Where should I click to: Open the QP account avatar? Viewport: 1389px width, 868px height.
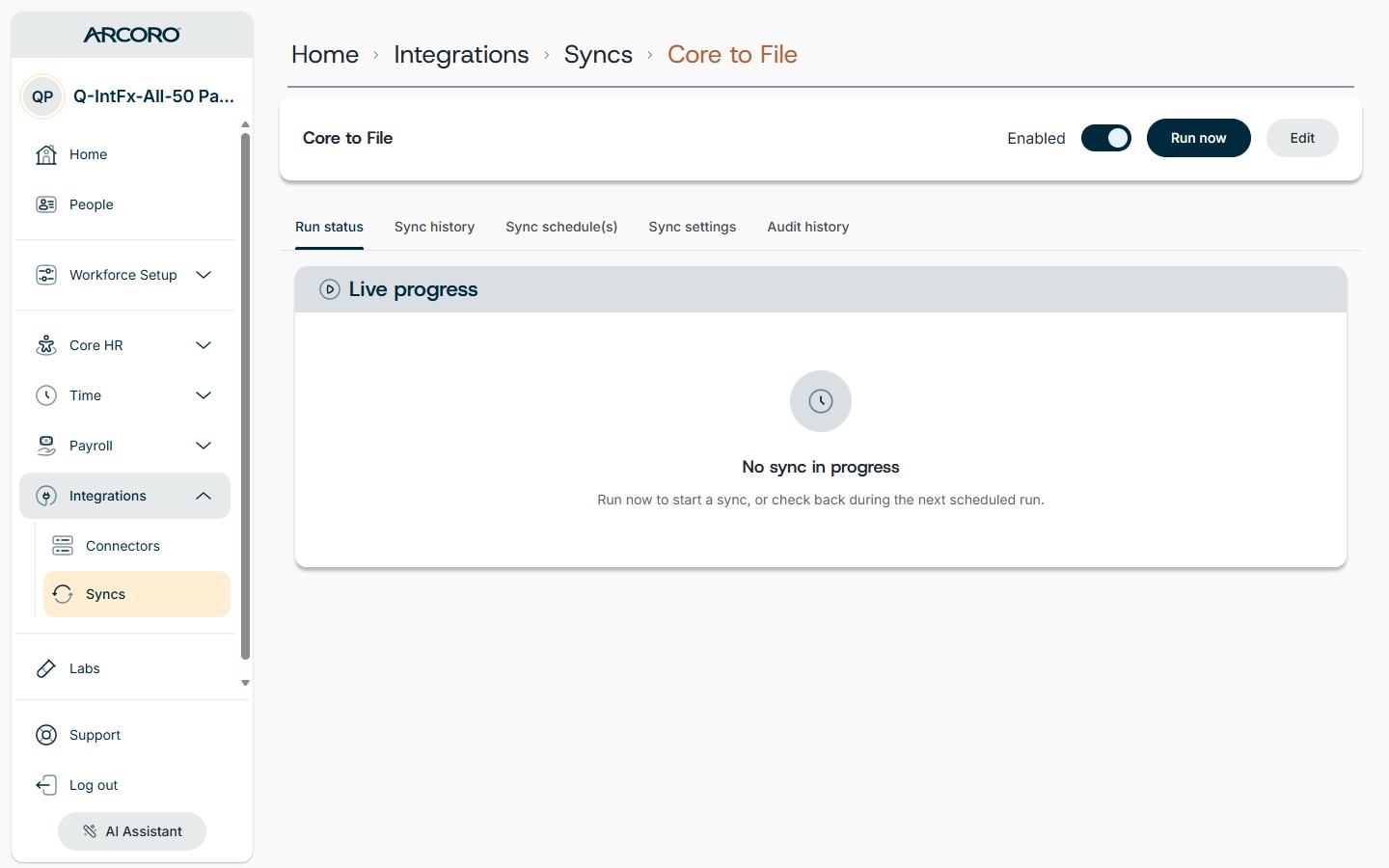(42, 96)
